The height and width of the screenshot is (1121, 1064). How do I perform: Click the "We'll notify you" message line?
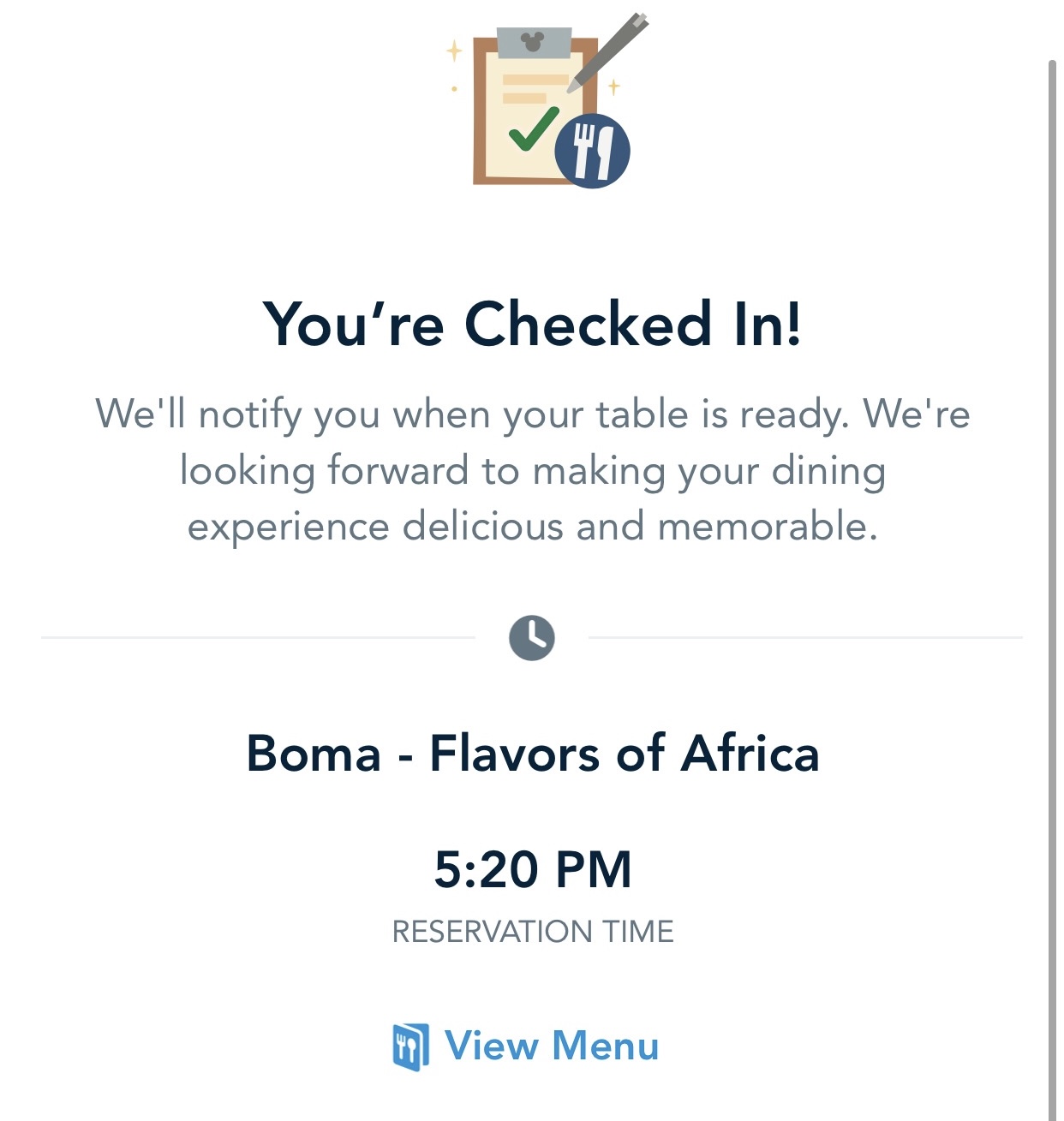532,414
